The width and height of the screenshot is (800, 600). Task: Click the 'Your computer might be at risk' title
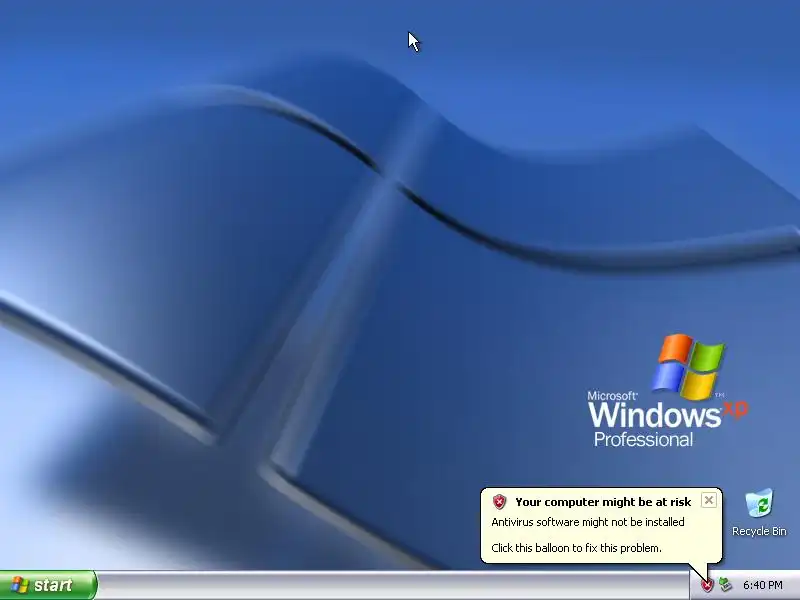pos(603,502)
